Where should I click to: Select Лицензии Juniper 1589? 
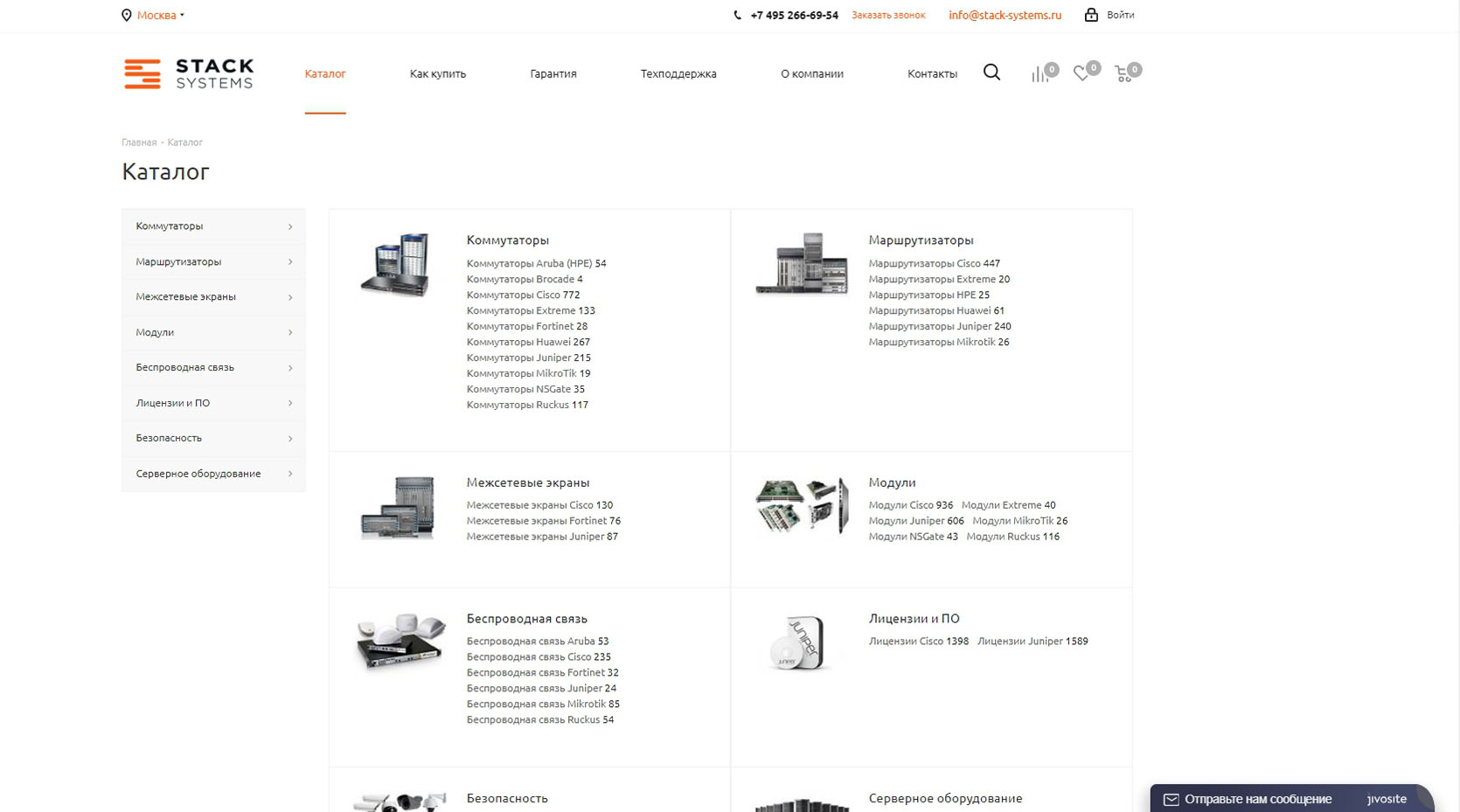(x=1032, y=641)
